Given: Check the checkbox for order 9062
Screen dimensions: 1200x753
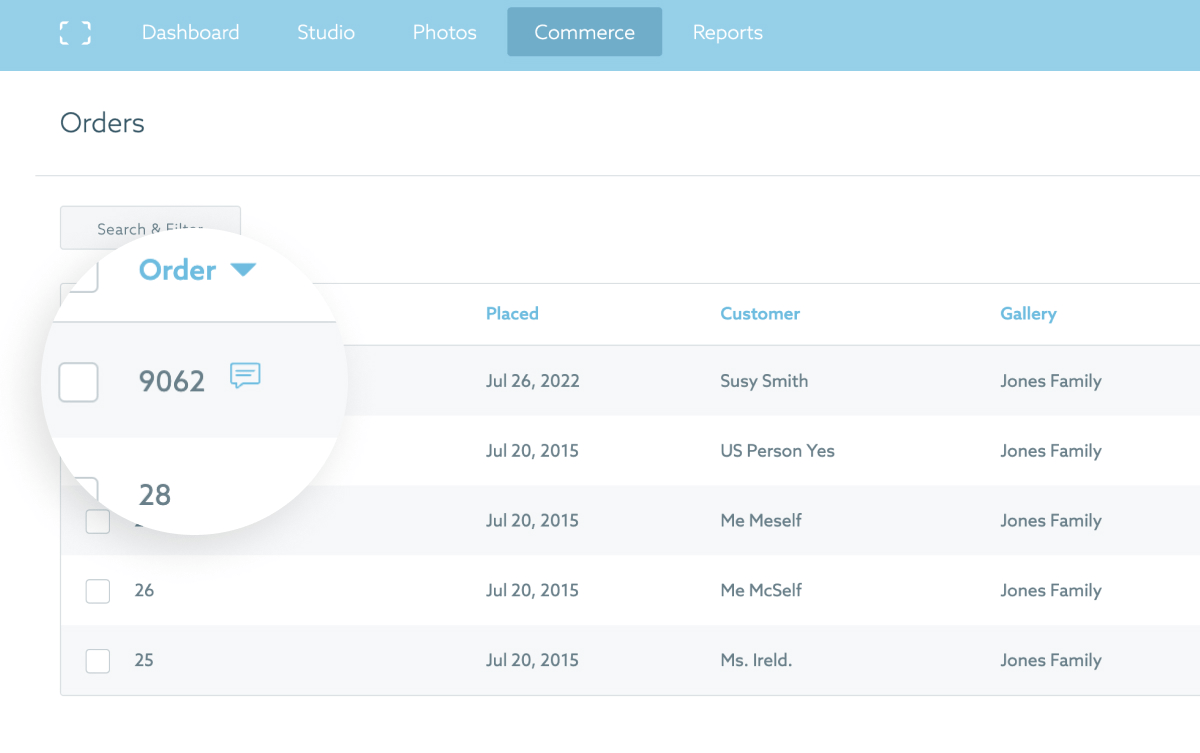Looking at the screenshot, I should point(79,382).
